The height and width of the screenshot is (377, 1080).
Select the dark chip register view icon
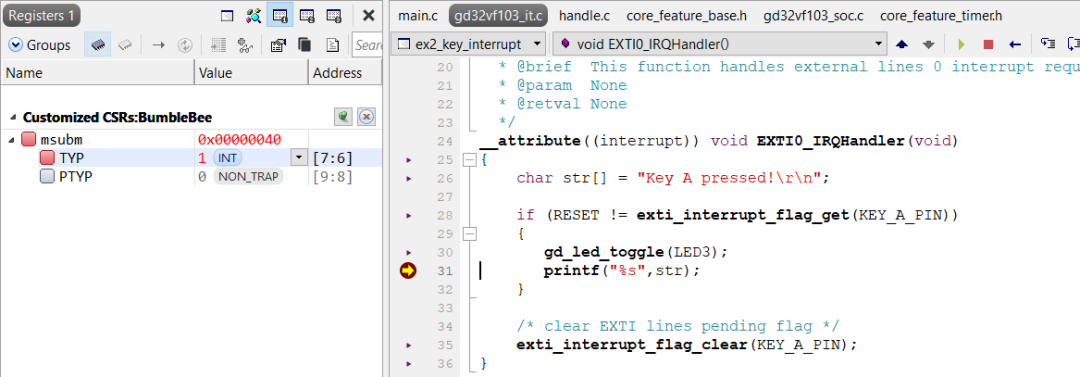point(98,45)
